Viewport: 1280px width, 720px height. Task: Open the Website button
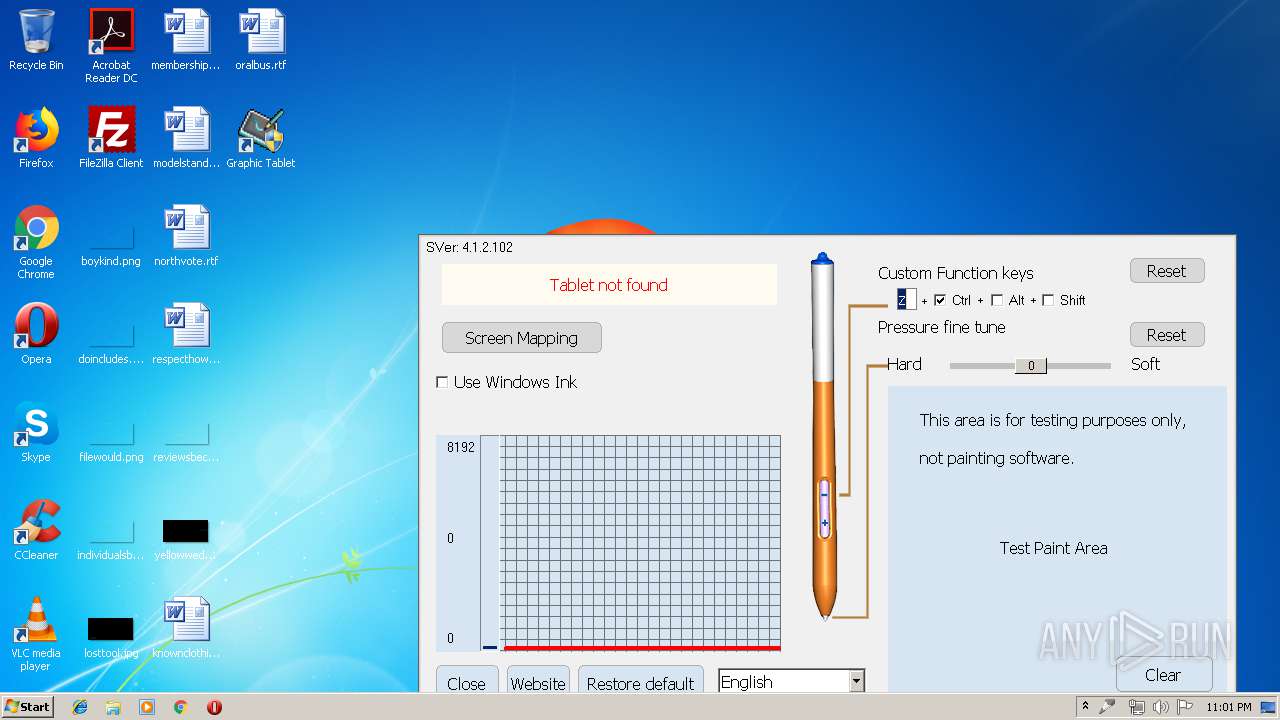pos(538,681)
